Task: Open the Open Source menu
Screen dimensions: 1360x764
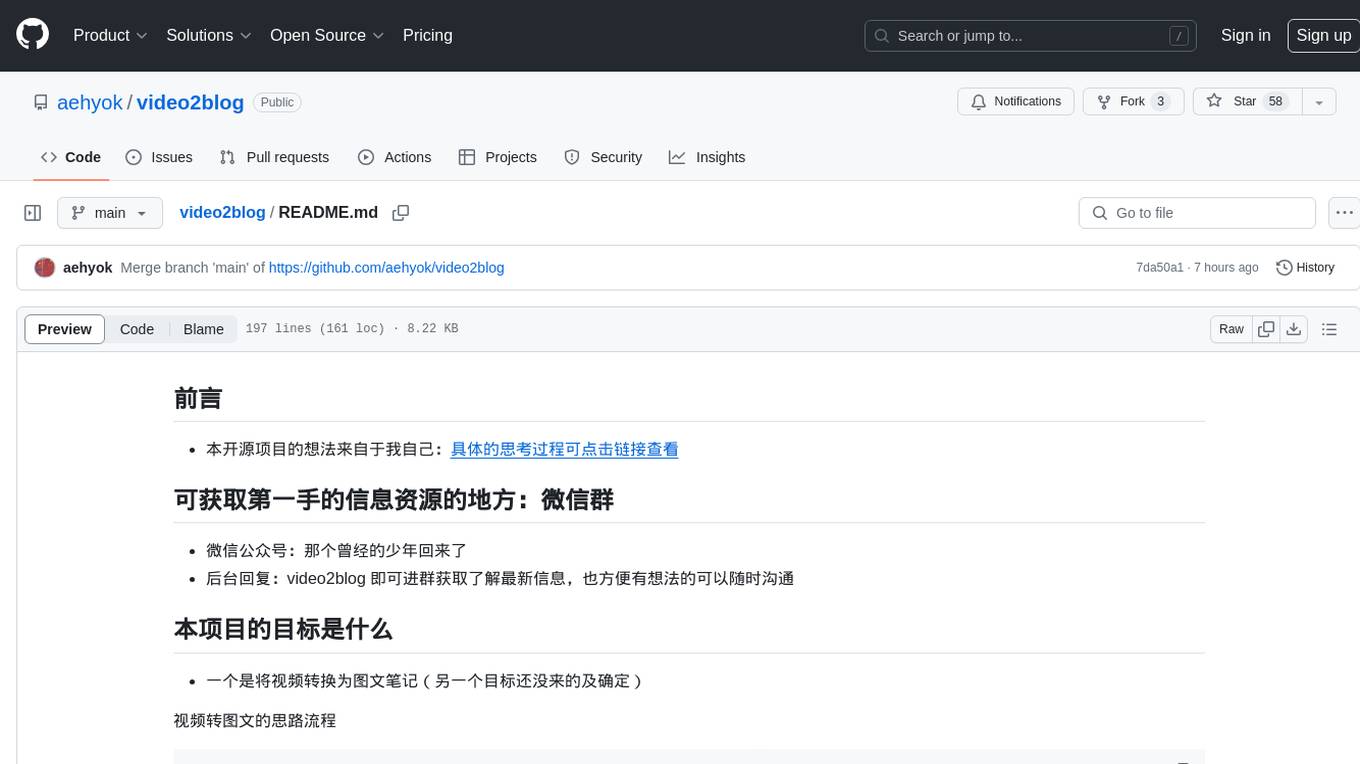Action: (327, 35)
